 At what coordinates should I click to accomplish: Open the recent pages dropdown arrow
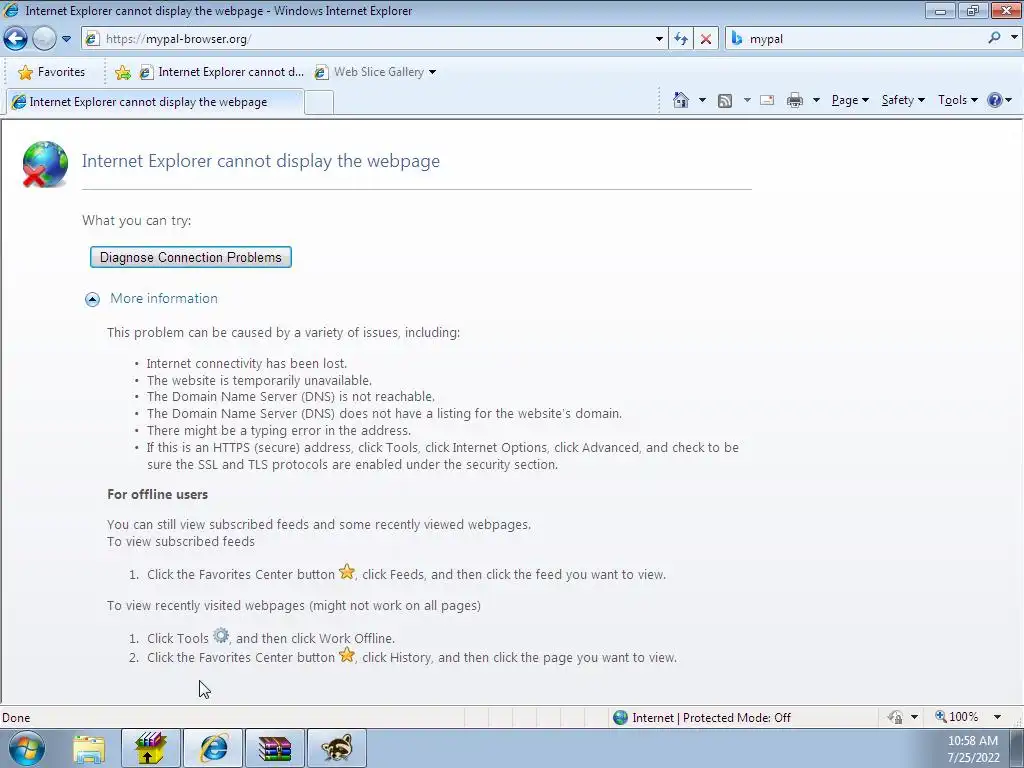pos(67,39)
